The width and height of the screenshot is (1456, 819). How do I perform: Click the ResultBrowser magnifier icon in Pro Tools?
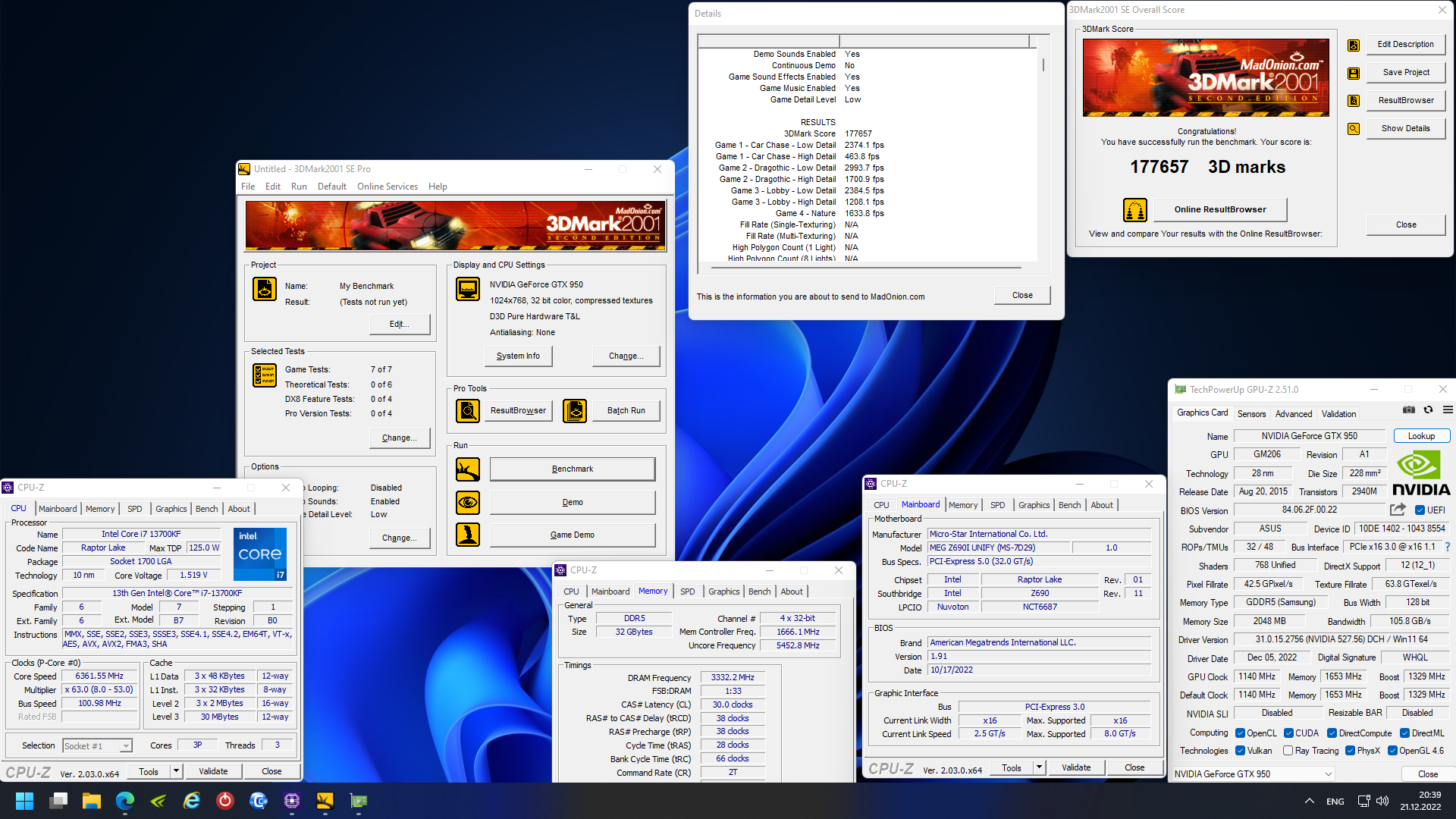pos(468,410)
